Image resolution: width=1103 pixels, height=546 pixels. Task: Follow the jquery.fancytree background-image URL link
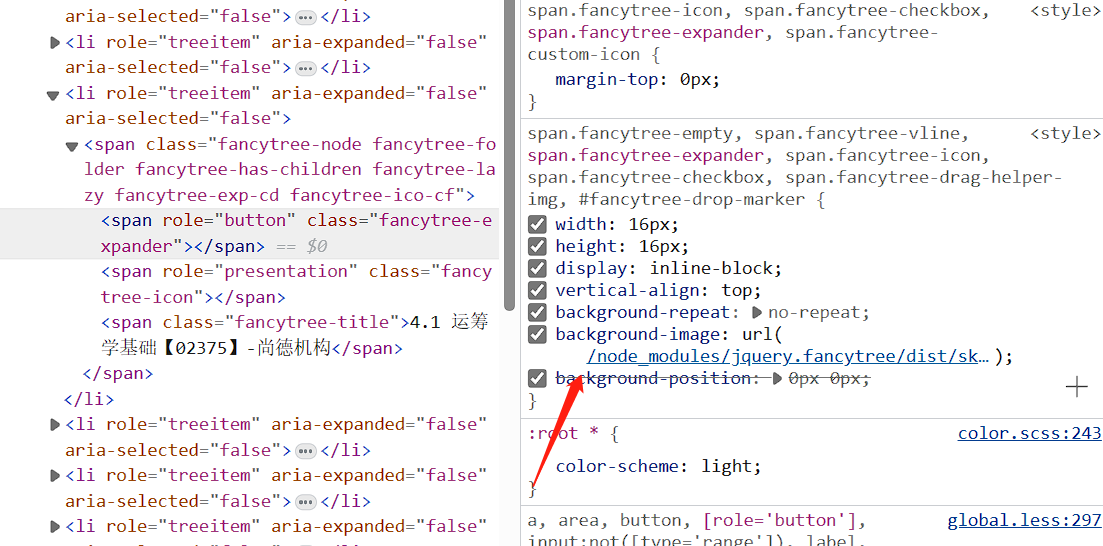pos(788,357)
